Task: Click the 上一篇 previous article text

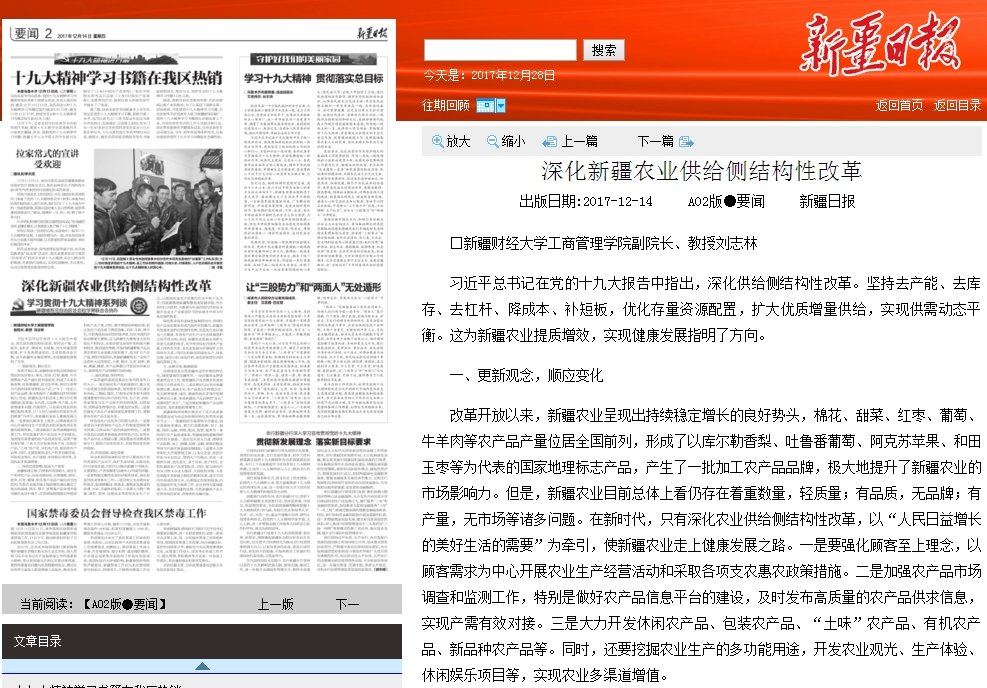Action: coord(579,142)
